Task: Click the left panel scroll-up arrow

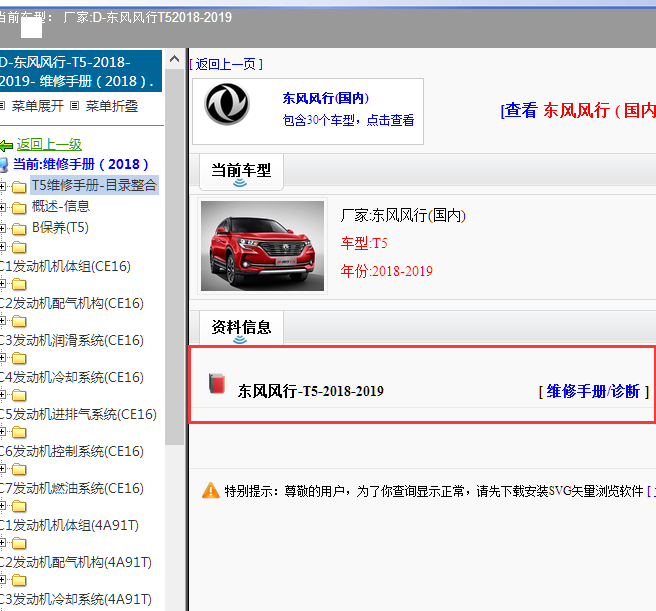Action: click(175, 59)
